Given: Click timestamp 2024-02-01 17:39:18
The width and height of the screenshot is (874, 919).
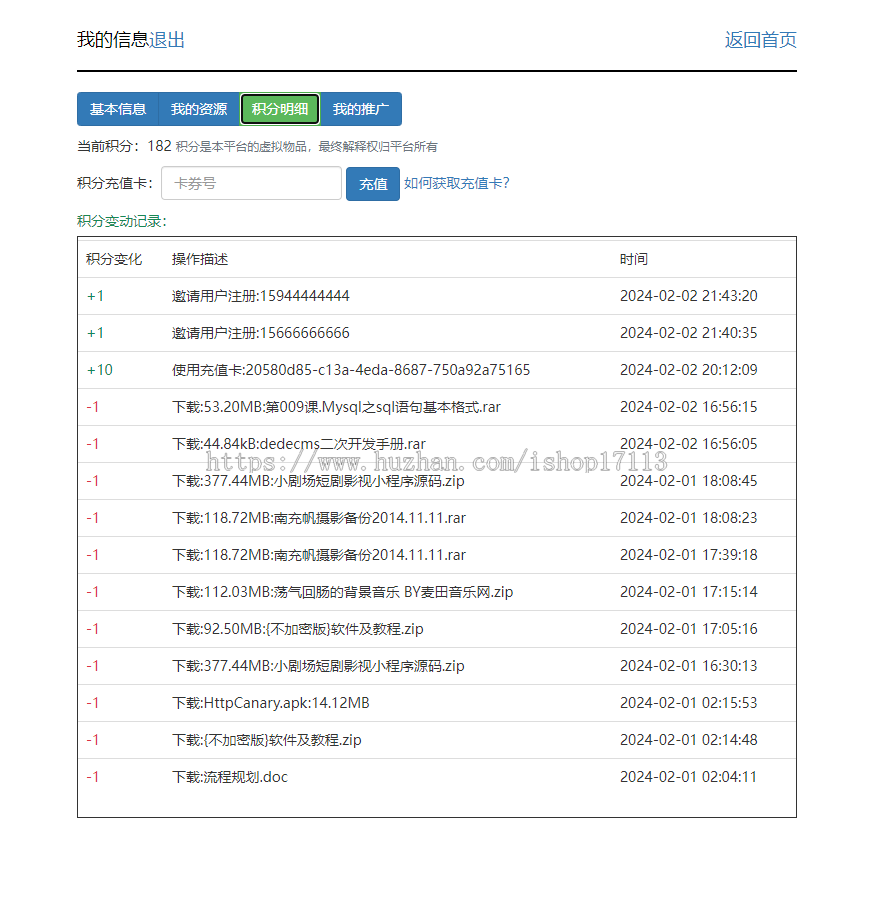Looking at the screenshot, I should [x=689, y=554].
